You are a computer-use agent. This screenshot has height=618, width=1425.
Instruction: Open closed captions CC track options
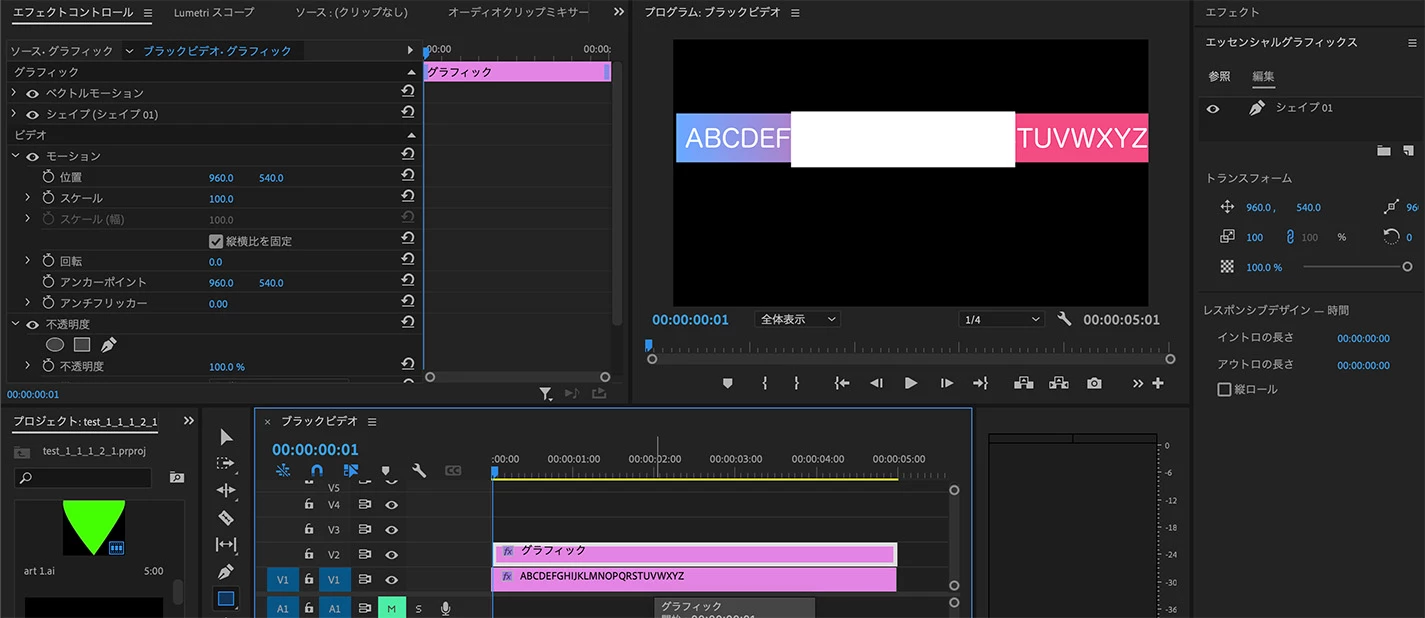pyautogui.click(x=453, y=471)
